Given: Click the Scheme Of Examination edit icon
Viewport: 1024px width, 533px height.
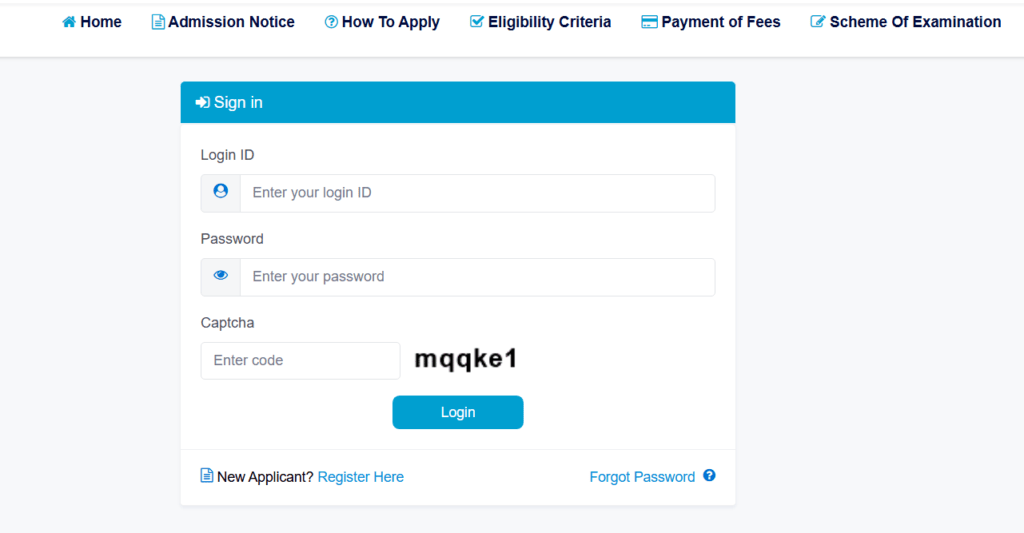Looking at the screenshot, I should pos(818,22).
